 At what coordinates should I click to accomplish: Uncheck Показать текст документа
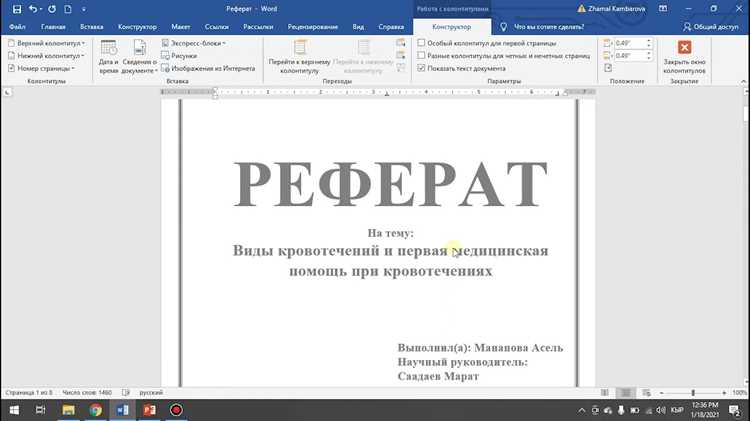(x=462, y=68)
